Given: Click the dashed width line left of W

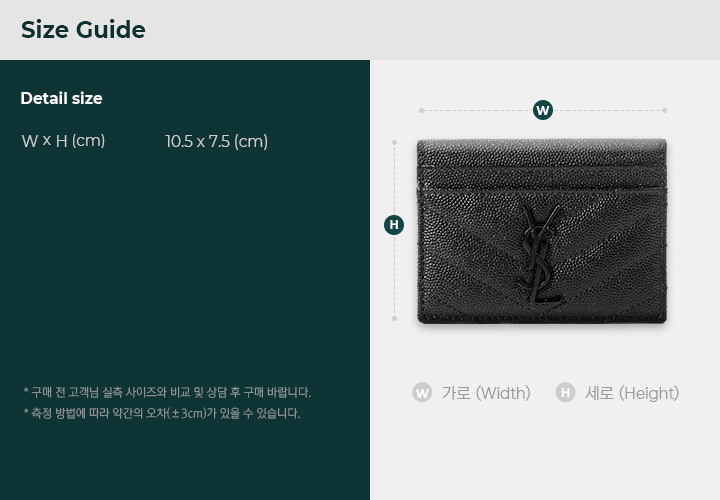Looking at the screenshot, I should pos(478,110).
